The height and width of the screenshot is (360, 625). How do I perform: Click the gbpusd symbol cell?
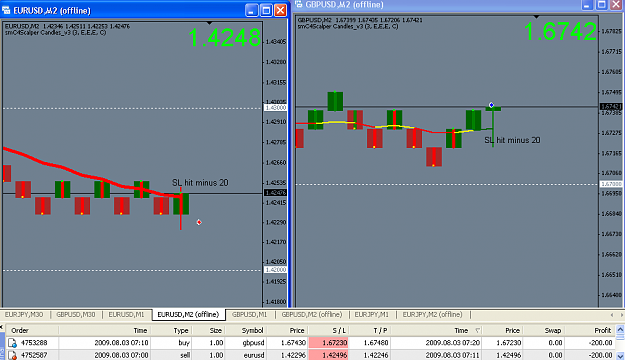click(253, 343)
